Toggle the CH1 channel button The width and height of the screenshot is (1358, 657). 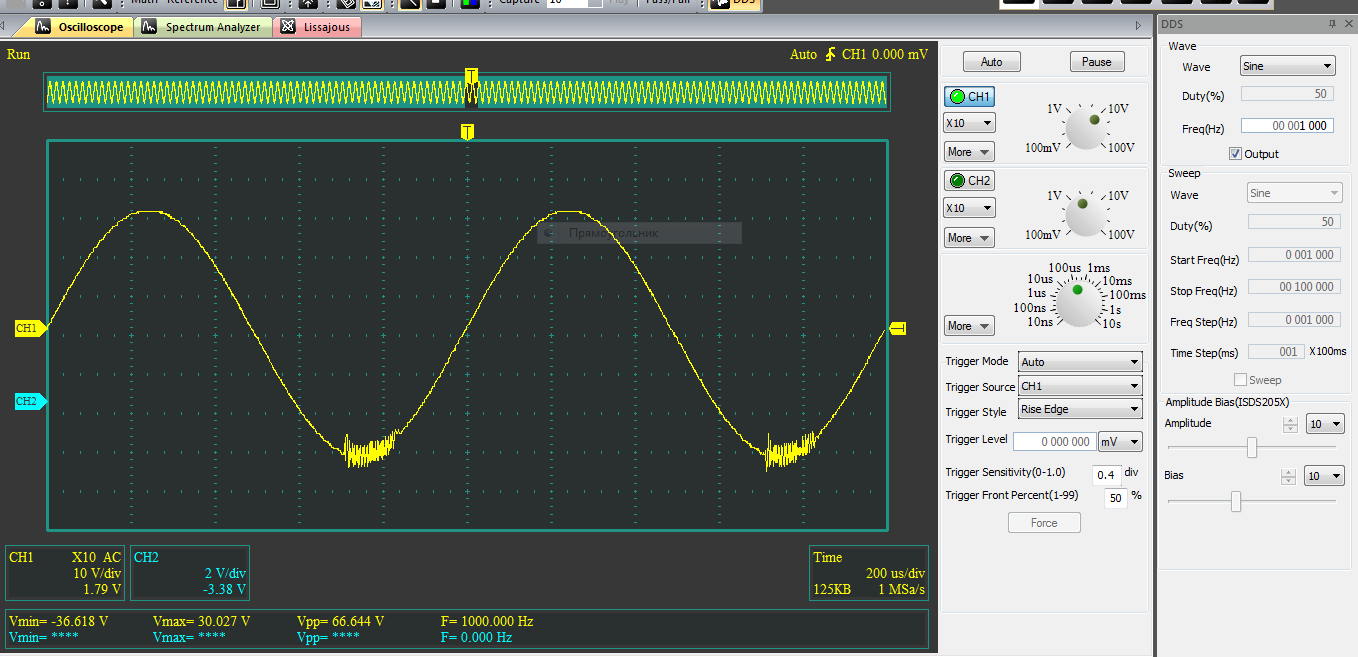(969, 97)
